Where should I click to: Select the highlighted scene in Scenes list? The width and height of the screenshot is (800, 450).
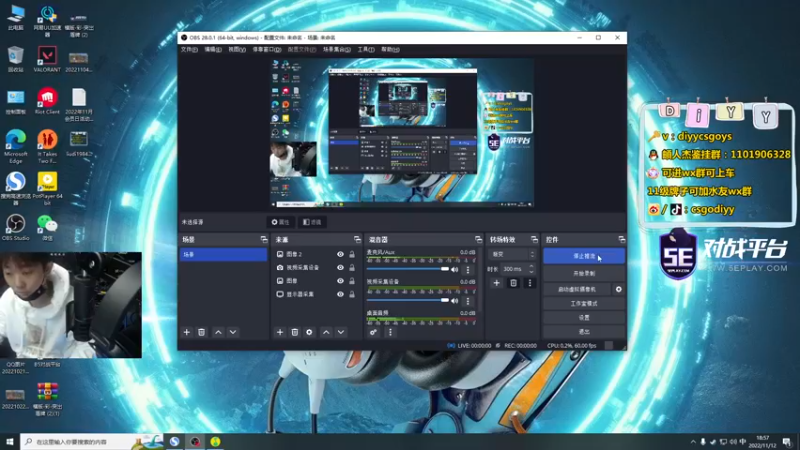[x=223, y=254]
